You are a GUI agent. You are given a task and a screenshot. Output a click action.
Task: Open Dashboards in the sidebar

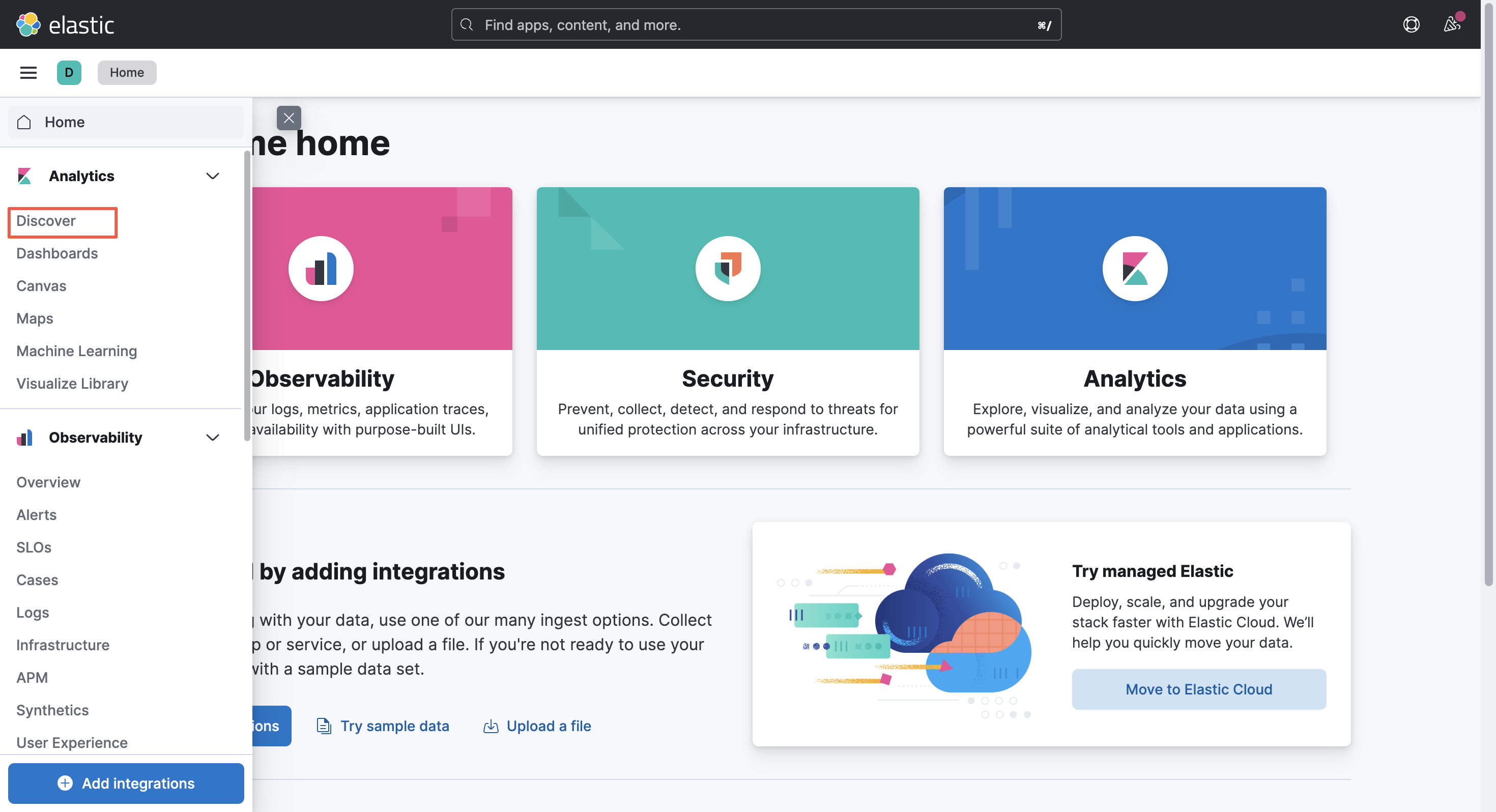tap(57, 253)
